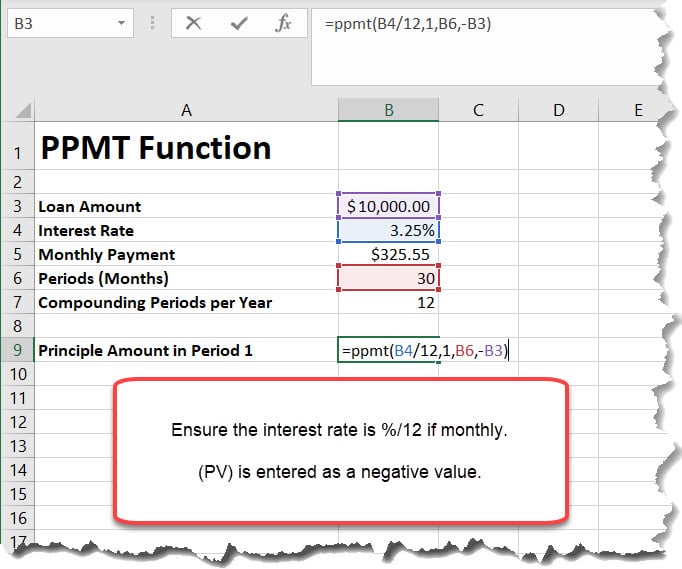Select row 12 header
Screen dimensions: 682x569
[18, 422]
